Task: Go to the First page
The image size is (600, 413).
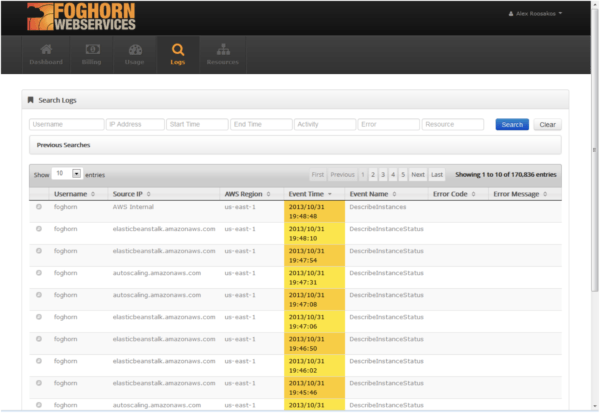Action: pos(318,175)
